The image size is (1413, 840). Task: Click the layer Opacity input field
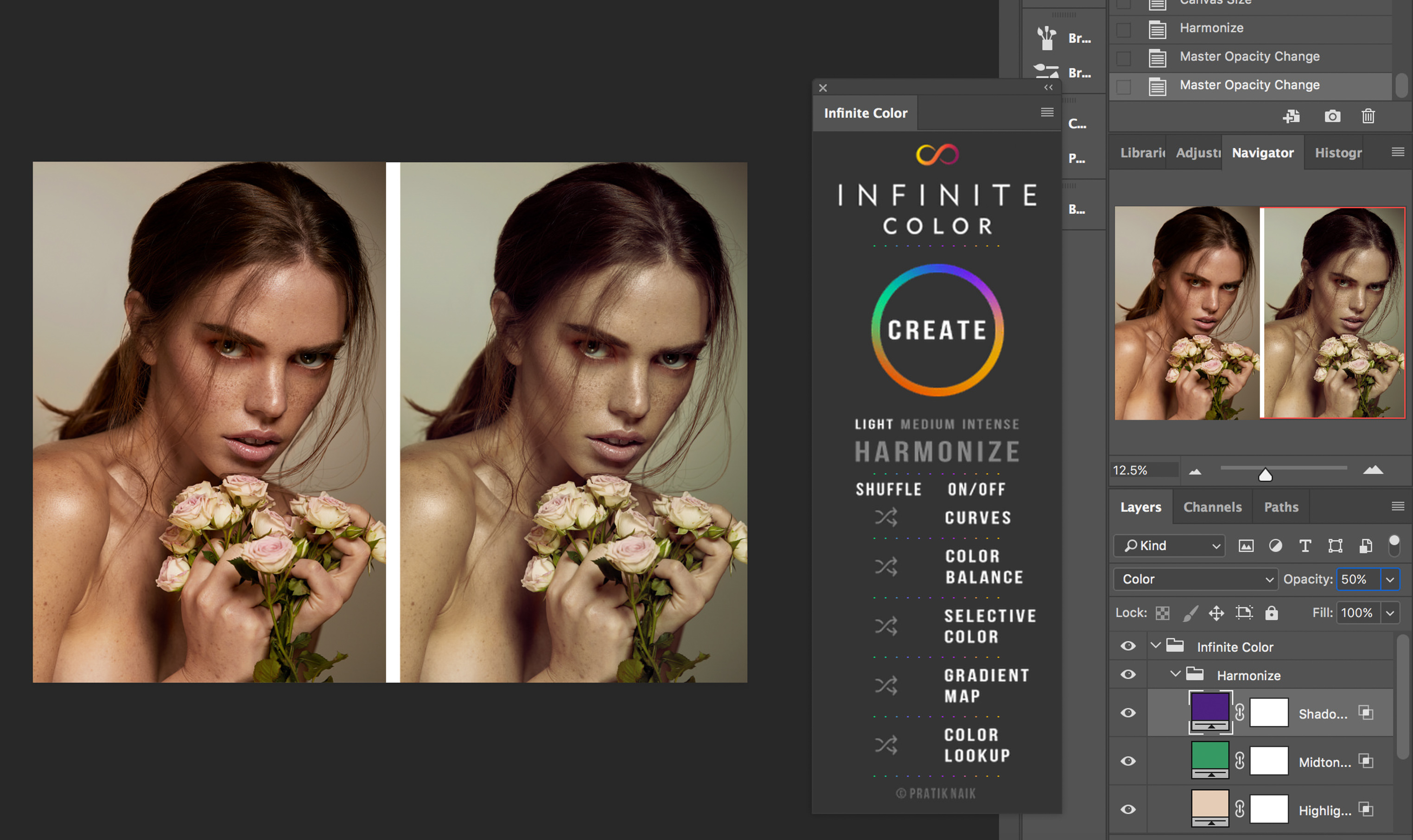(x=1357, y=579)
